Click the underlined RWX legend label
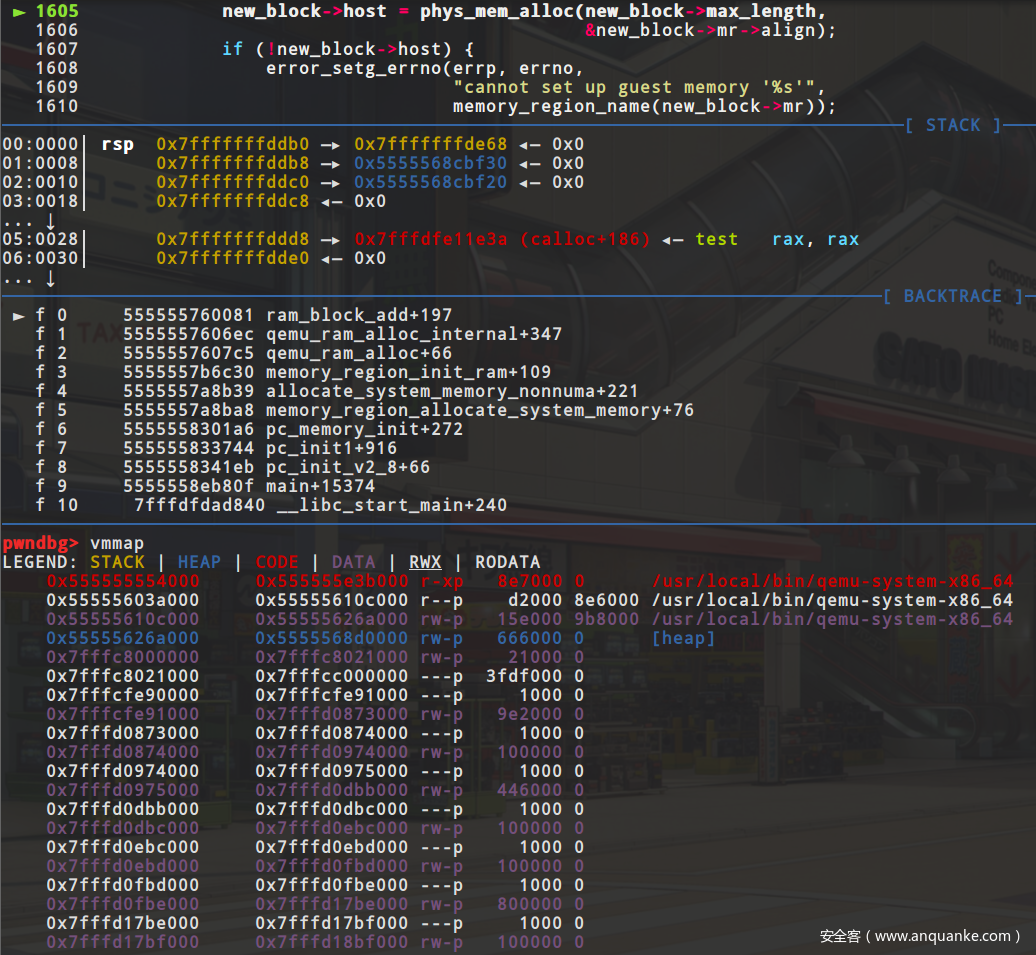The height and width of the screenshot is (955, 1036). pyautogui.click(x=425, y=562)
